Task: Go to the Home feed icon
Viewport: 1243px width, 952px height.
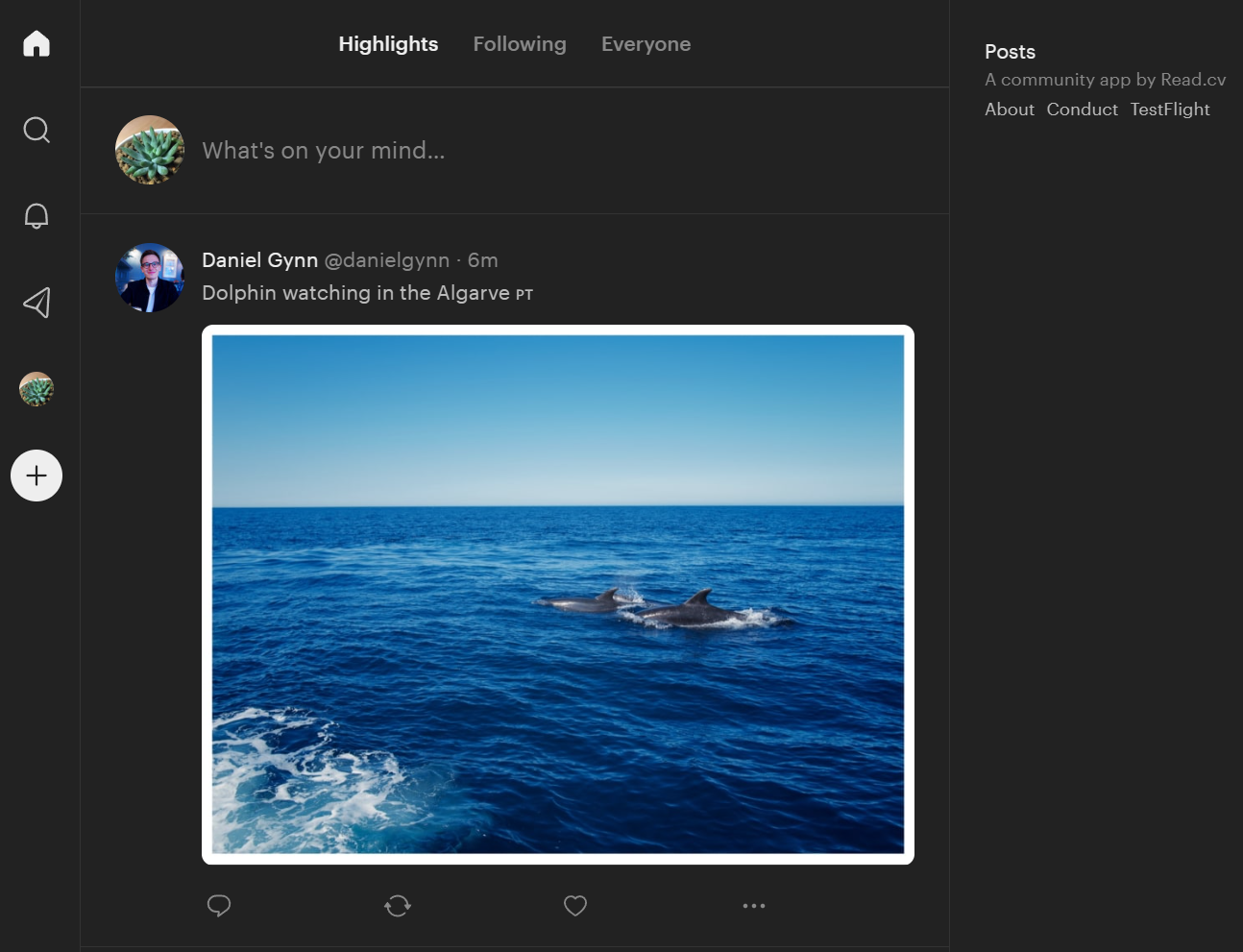Action: point(37,43)
